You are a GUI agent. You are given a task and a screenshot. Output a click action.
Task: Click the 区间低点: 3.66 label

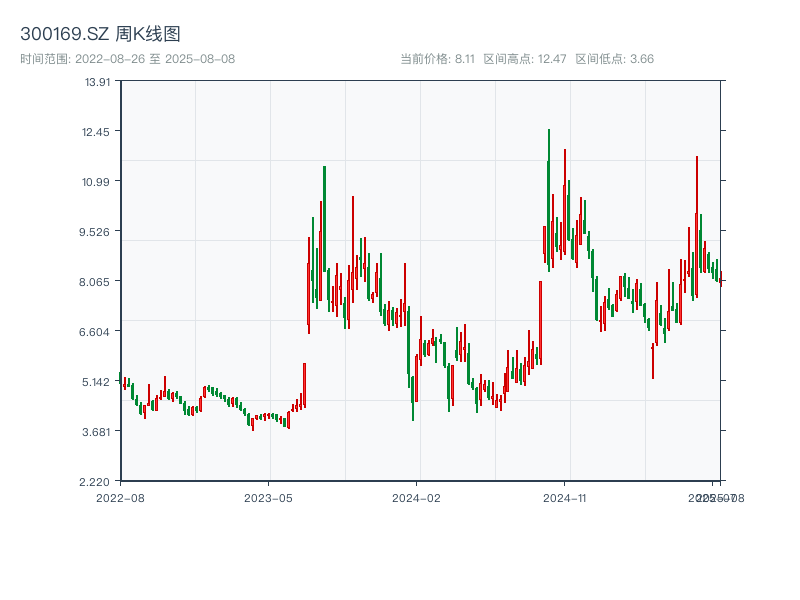(x=615, y=59)
